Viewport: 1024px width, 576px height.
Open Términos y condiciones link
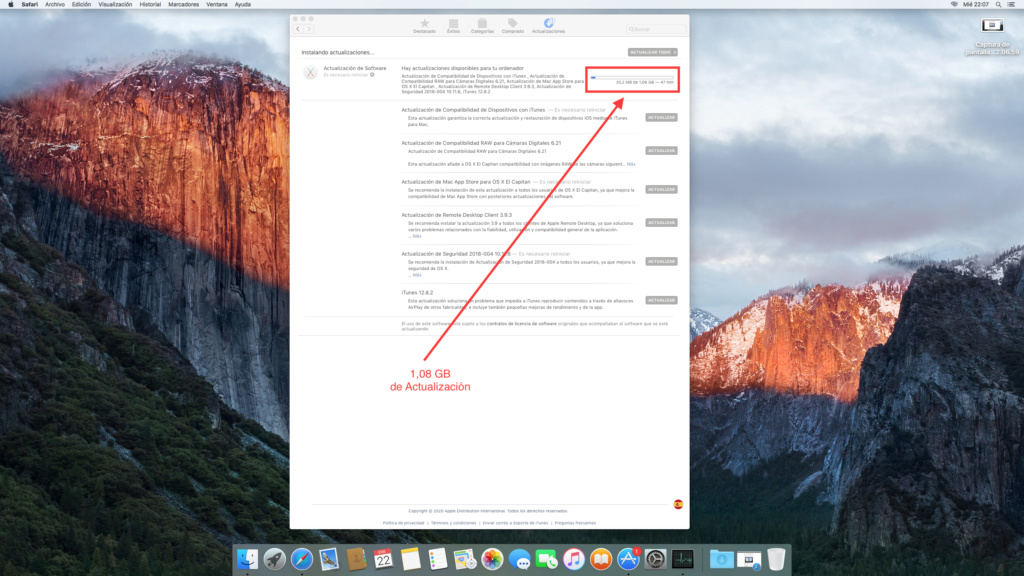coord(453,523)
